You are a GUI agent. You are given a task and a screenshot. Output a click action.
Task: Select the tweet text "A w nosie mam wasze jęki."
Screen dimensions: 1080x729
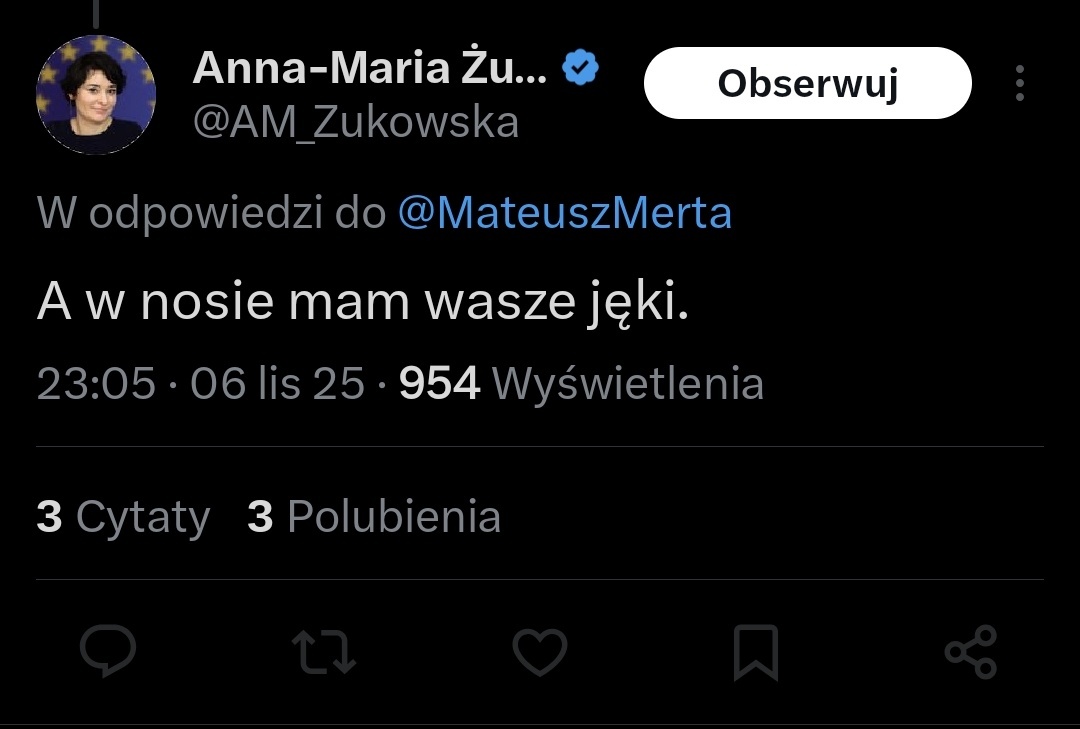pyautogui.click(x=363, y=303)
